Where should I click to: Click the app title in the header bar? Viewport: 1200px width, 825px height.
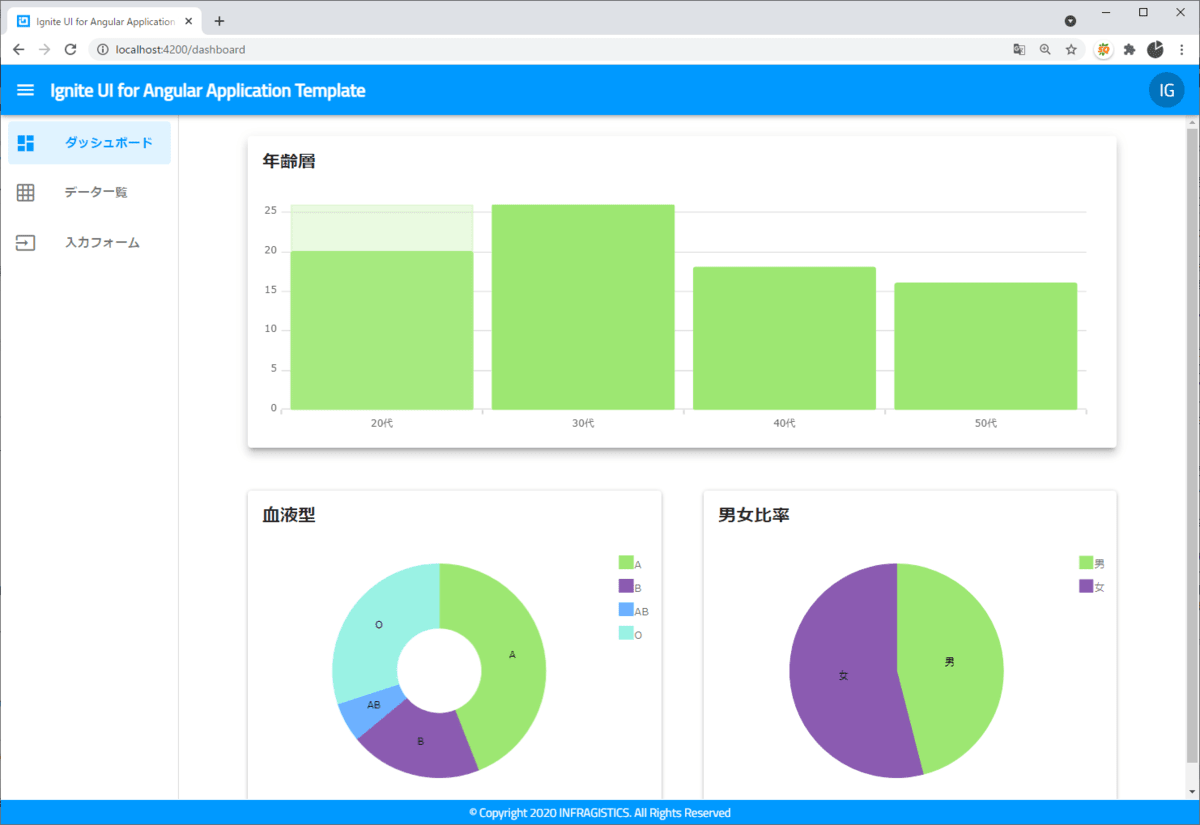click(208, 91)
